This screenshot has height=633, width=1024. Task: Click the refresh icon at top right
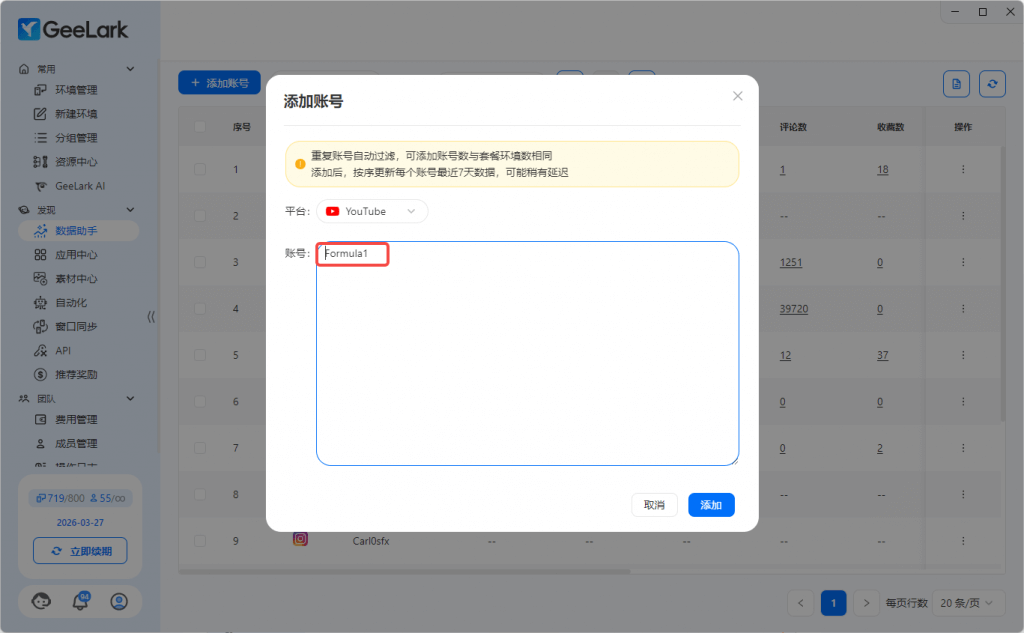[991, 84]
